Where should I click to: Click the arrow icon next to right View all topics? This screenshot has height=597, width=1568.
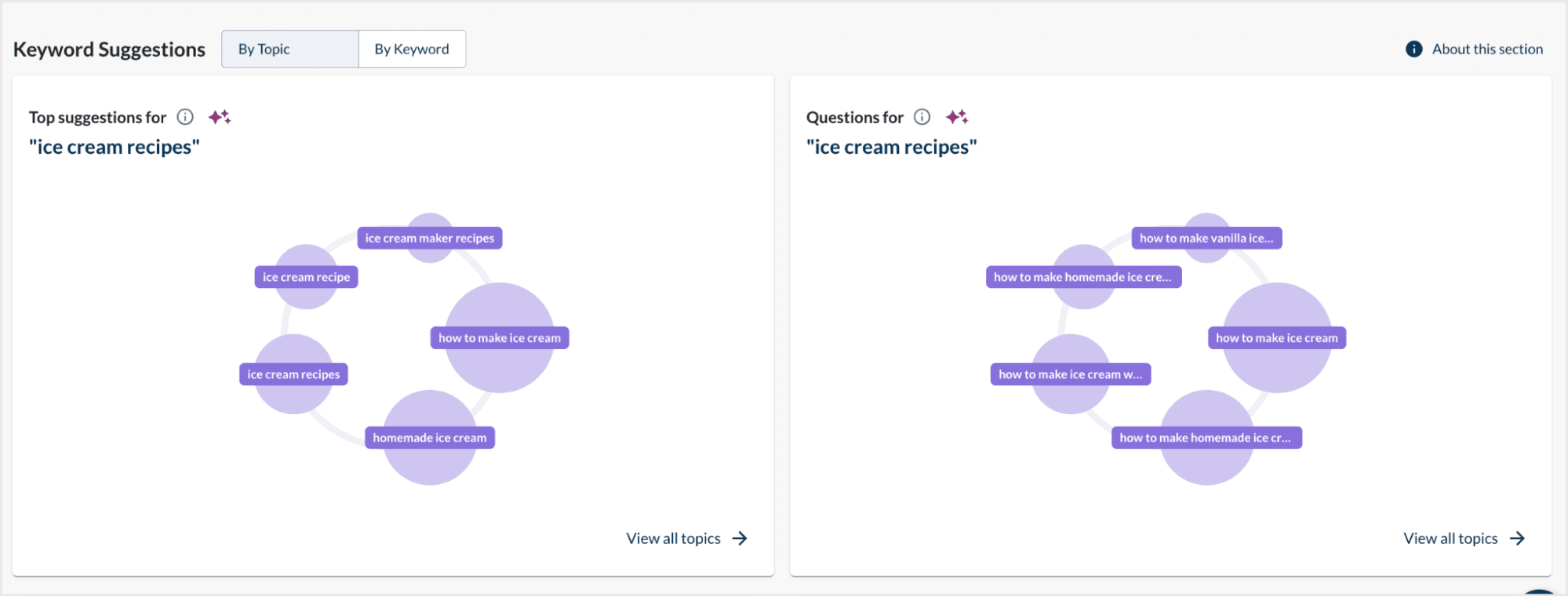pos(1518,538)
